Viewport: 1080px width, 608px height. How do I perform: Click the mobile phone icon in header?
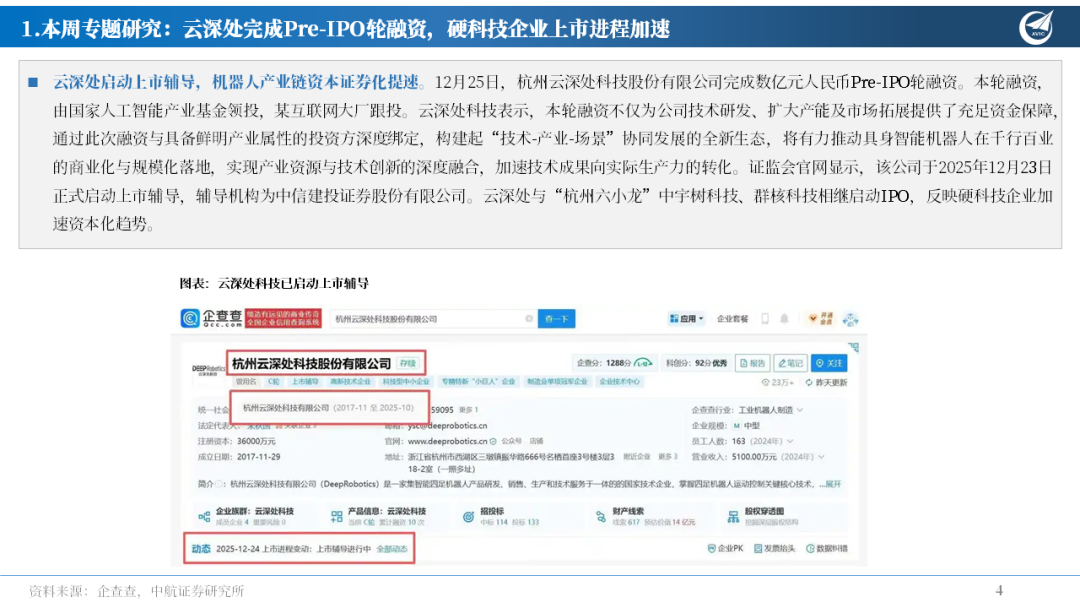[x=765, y=319]
